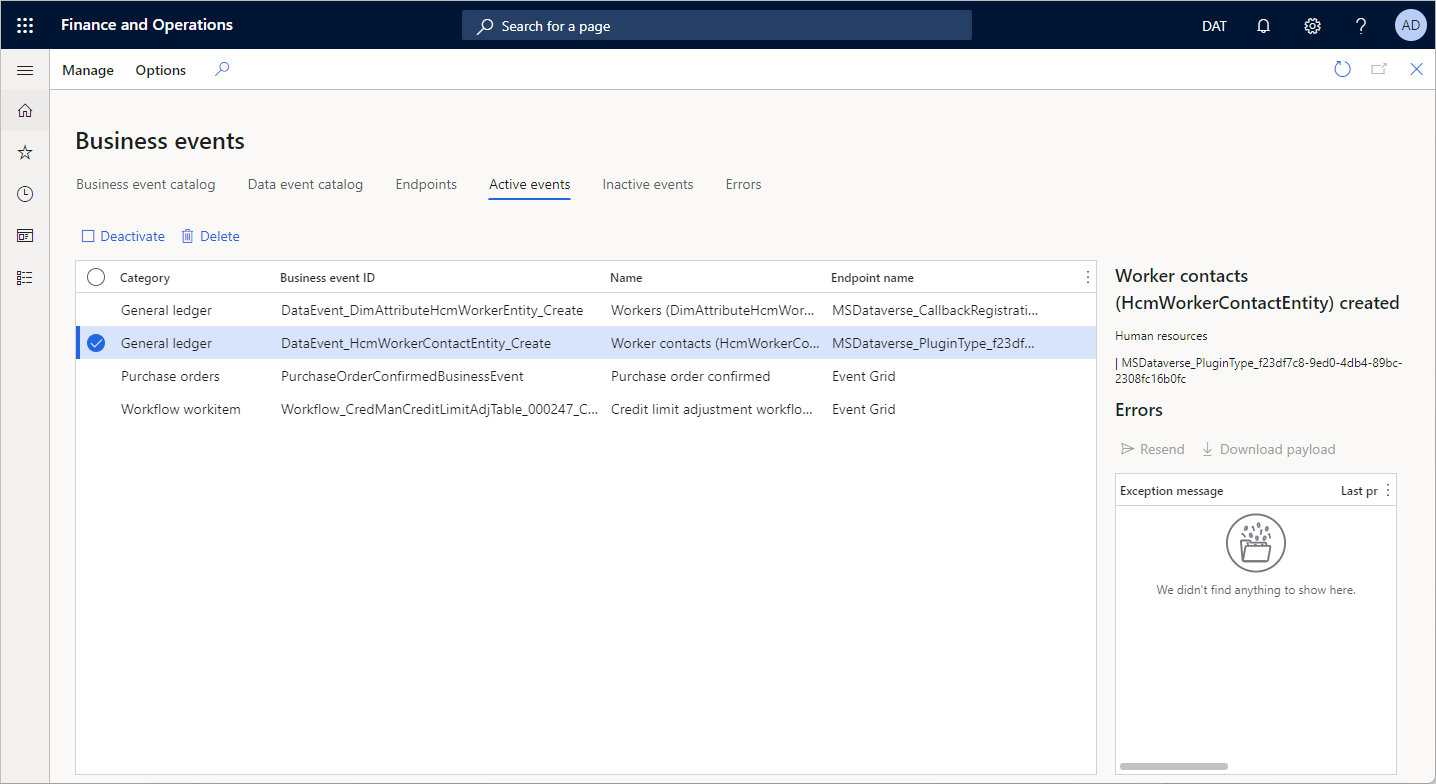Delete the selected business event
This screenshot has width=1436, height=784.
[210, 235]
